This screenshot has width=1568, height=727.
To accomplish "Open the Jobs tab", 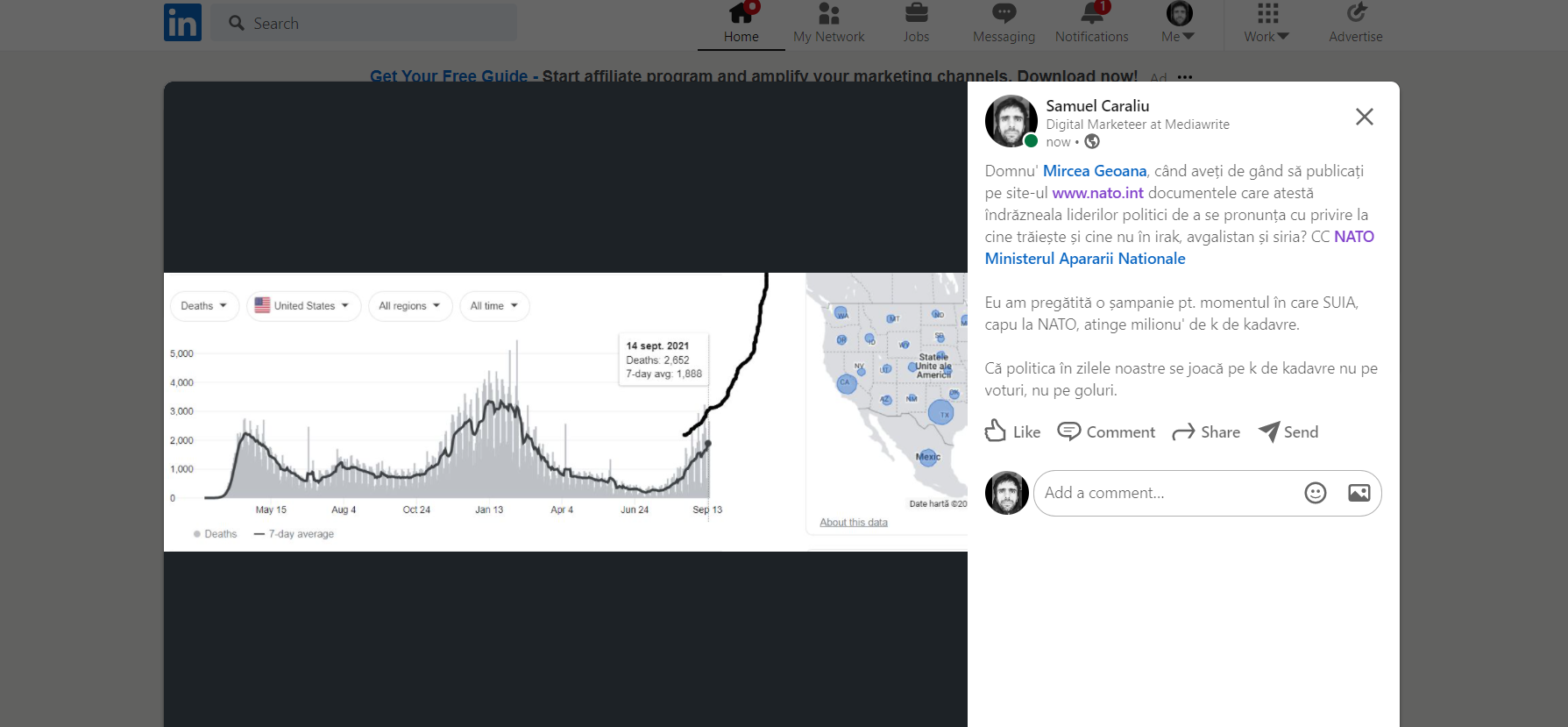I will point(916,24).
